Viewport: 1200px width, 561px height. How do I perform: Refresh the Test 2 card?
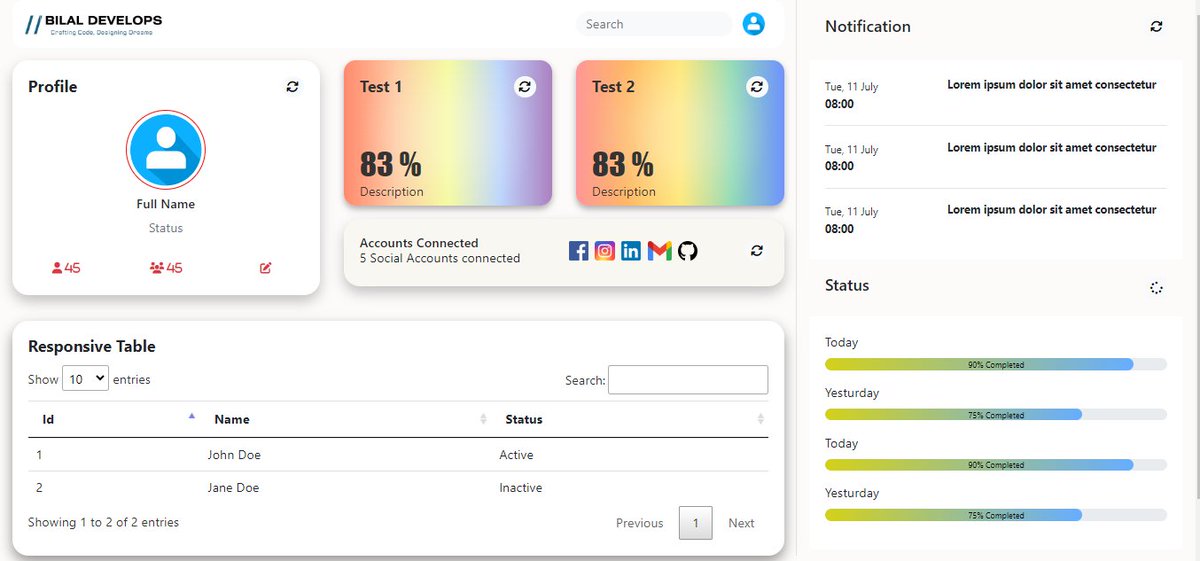(x=757, y=87)
